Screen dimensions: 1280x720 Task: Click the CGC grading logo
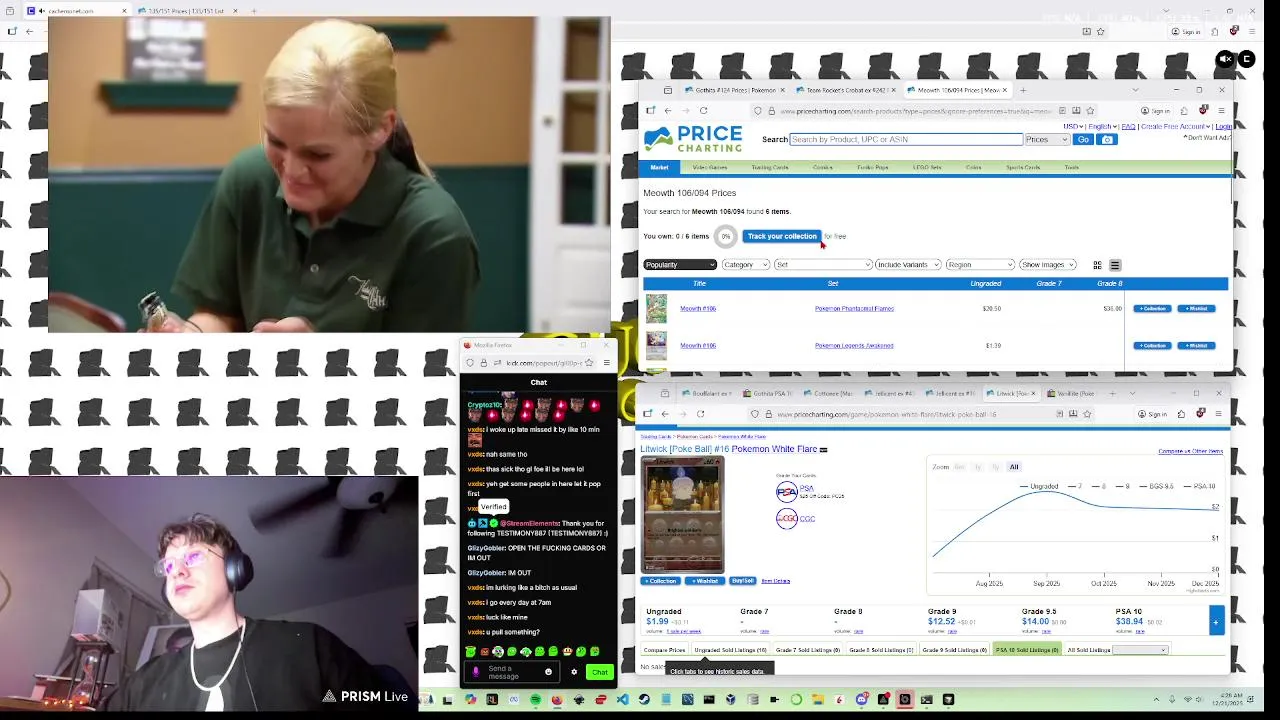[787, 518]
